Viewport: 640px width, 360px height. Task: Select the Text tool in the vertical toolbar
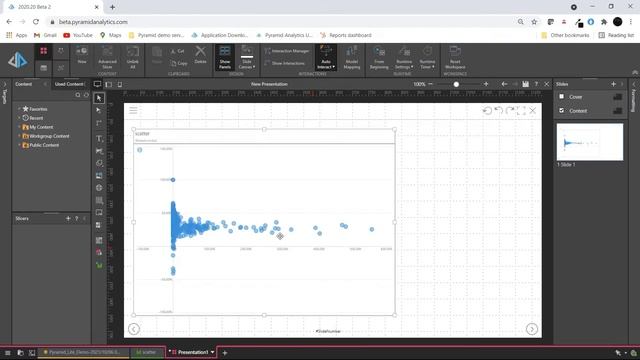pos(99,139)
